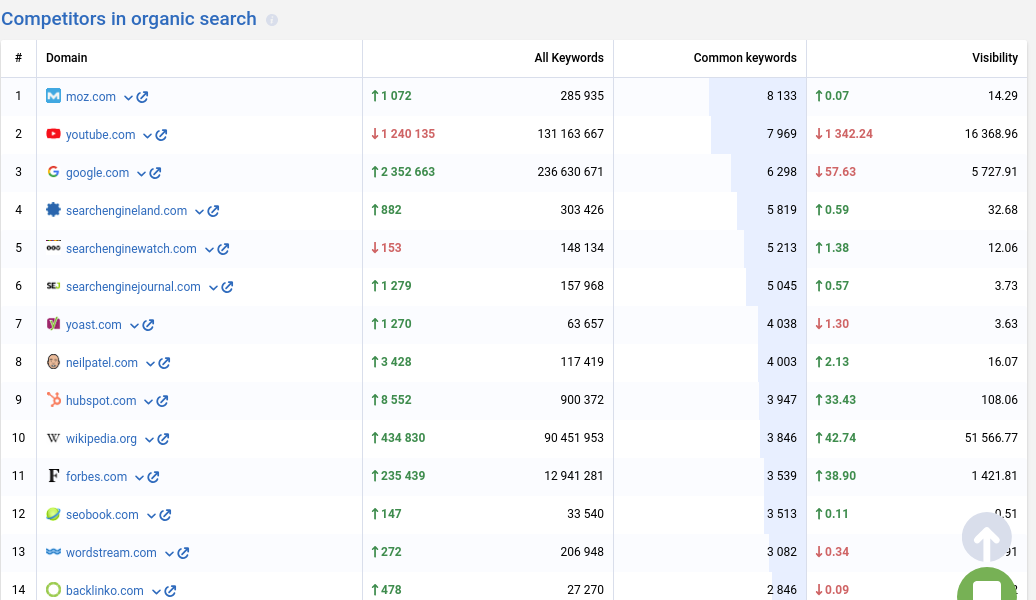Screen dimensions: 1036x600
Task: Click the common keywords value 8 133
Action: click(x=782, y=96)
